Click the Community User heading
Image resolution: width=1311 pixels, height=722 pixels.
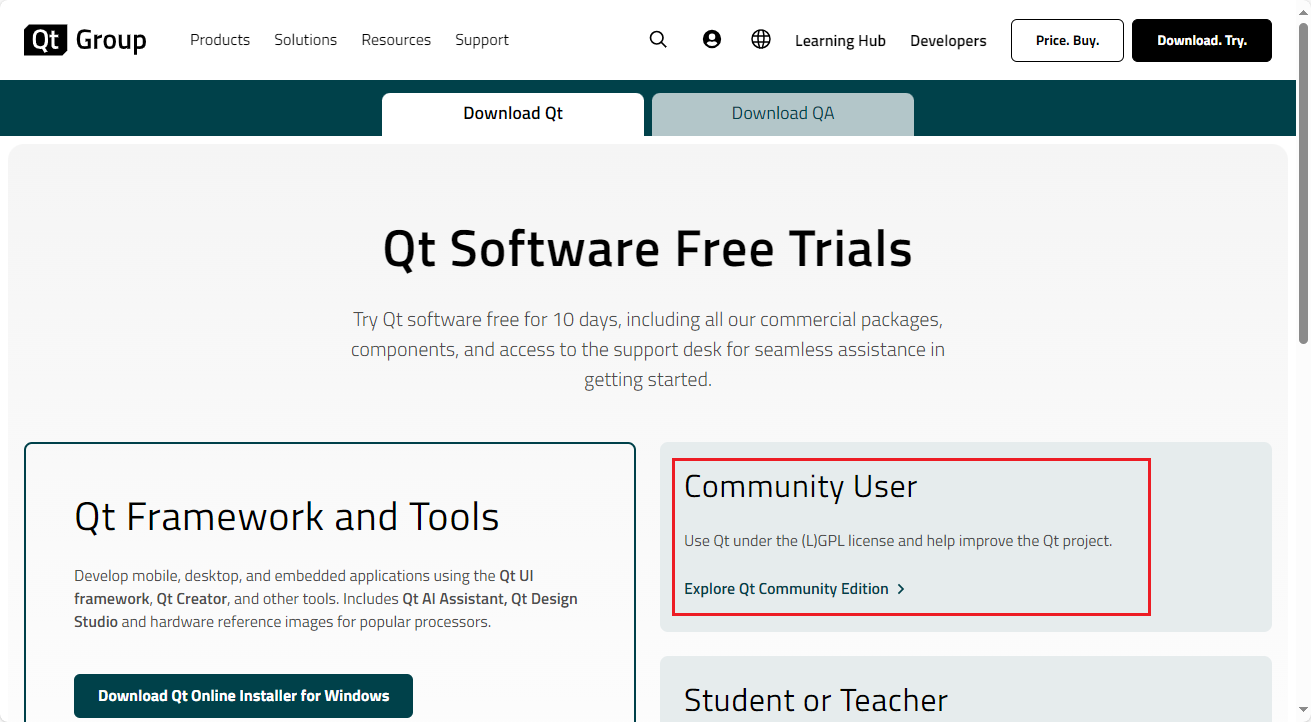(x=800, y=487)
